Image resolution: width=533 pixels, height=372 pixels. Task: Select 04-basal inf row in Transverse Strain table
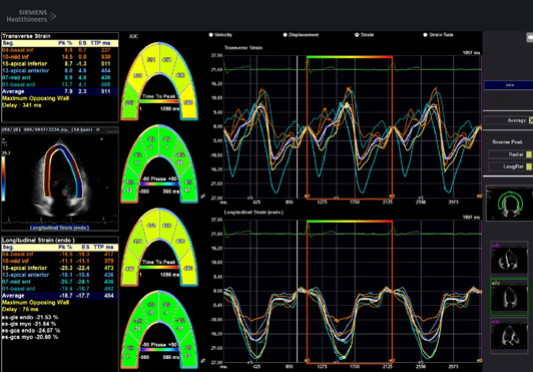point(60,50)
